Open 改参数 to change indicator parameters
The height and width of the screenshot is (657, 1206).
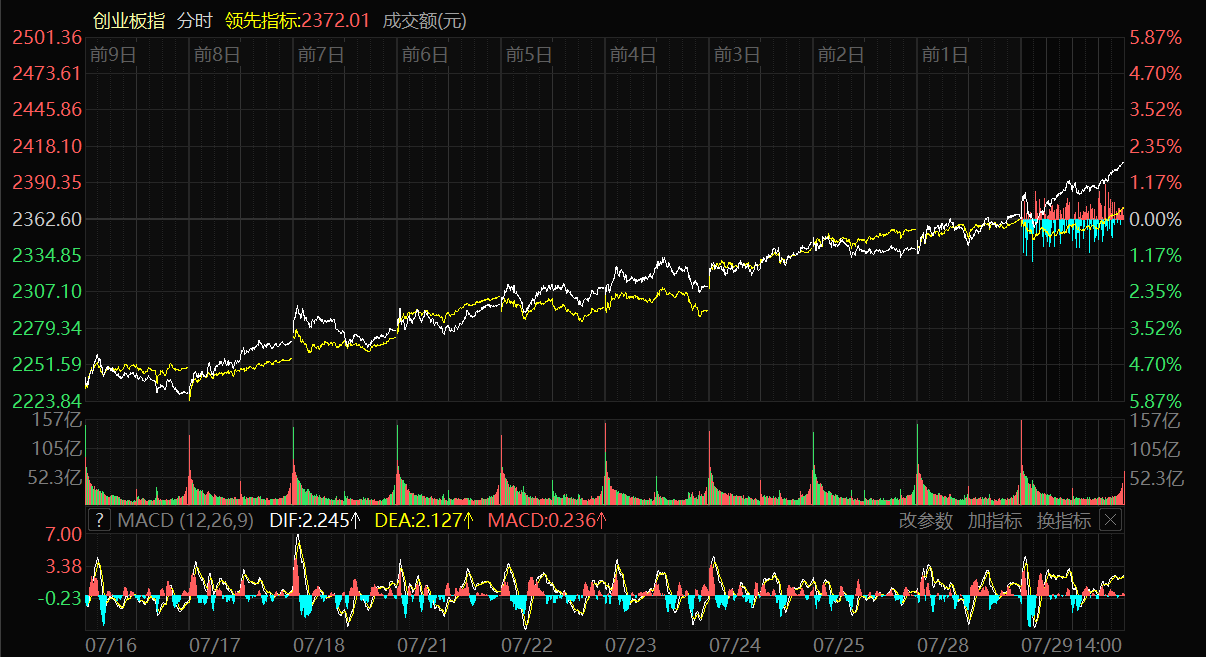(x=925, y=521)
